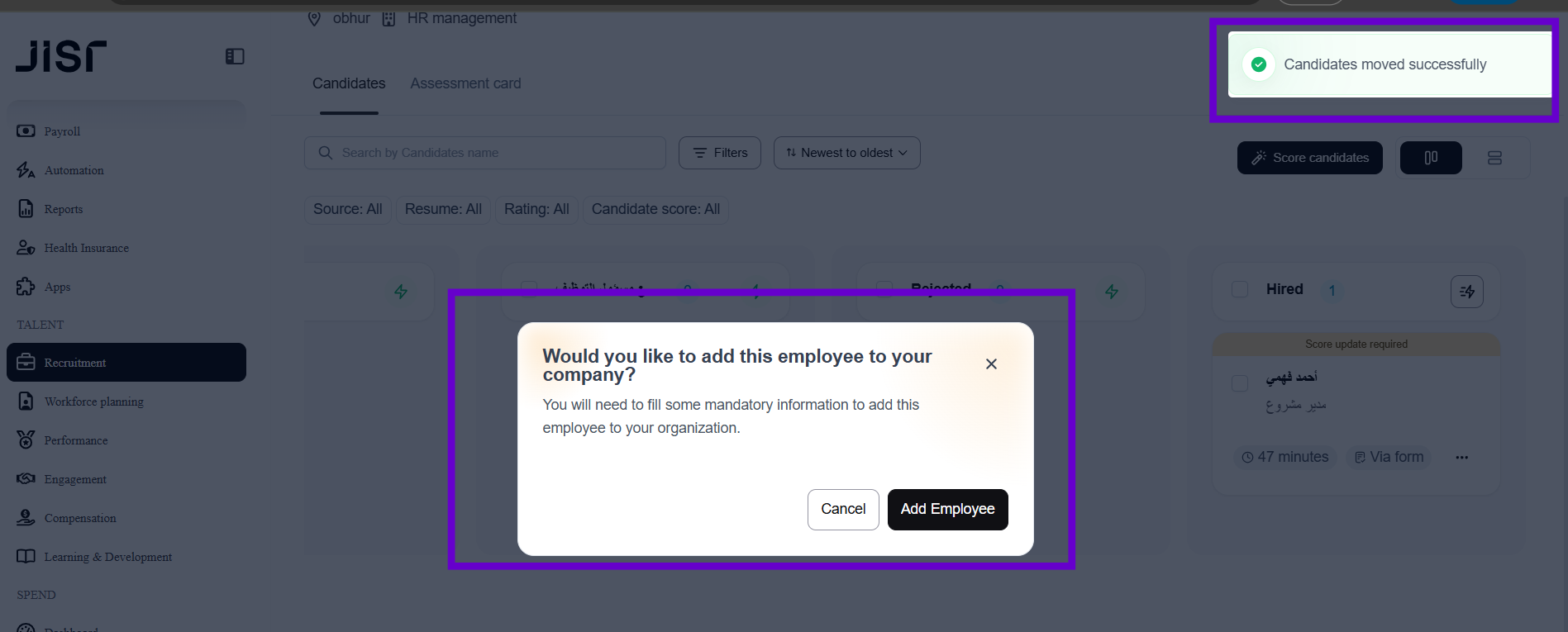Collapse the sidebar panel icon
This screenshot has height=632, width=1568.
click(235, 56)
